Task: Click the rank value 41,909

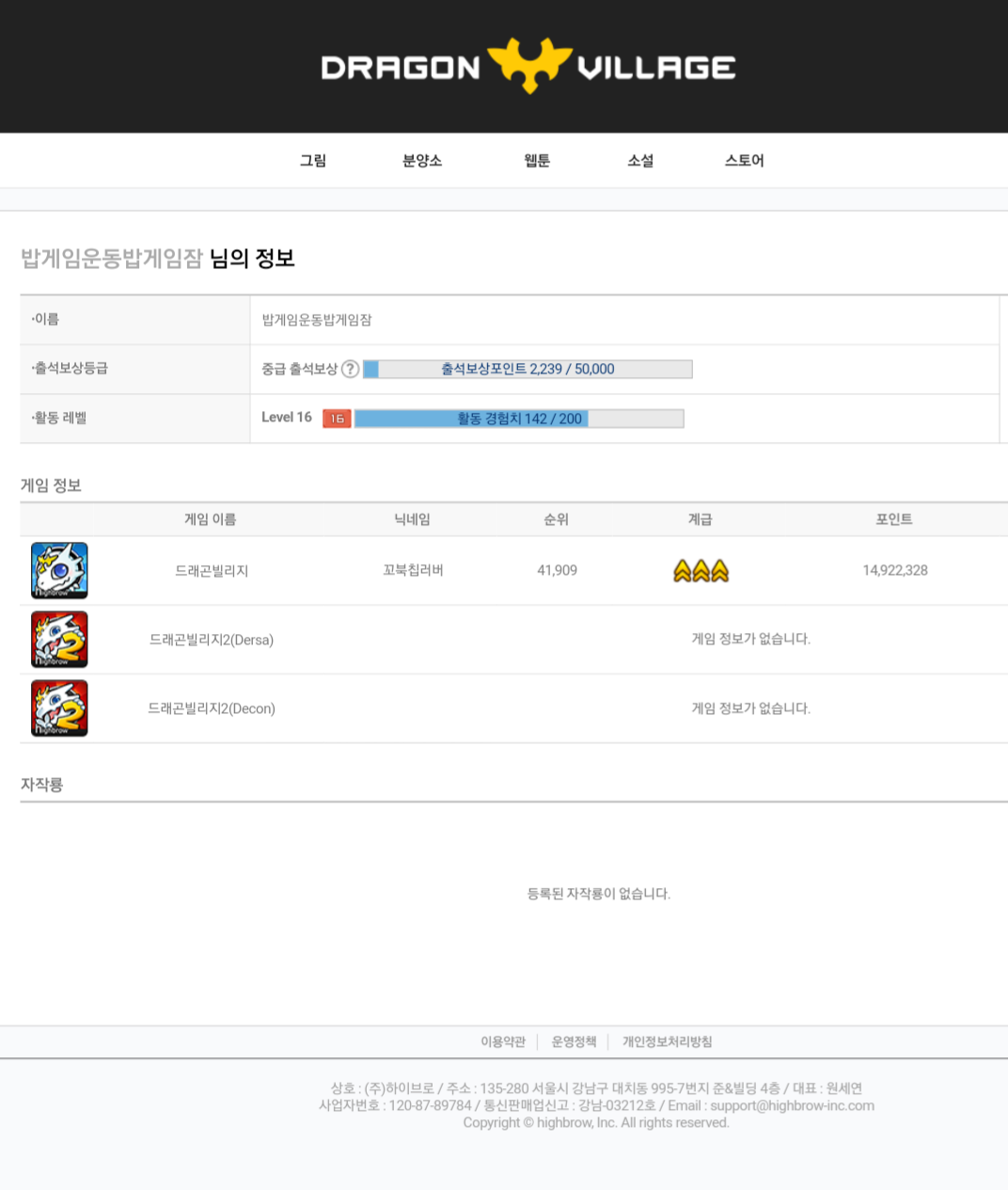Action: coord(557,570)
